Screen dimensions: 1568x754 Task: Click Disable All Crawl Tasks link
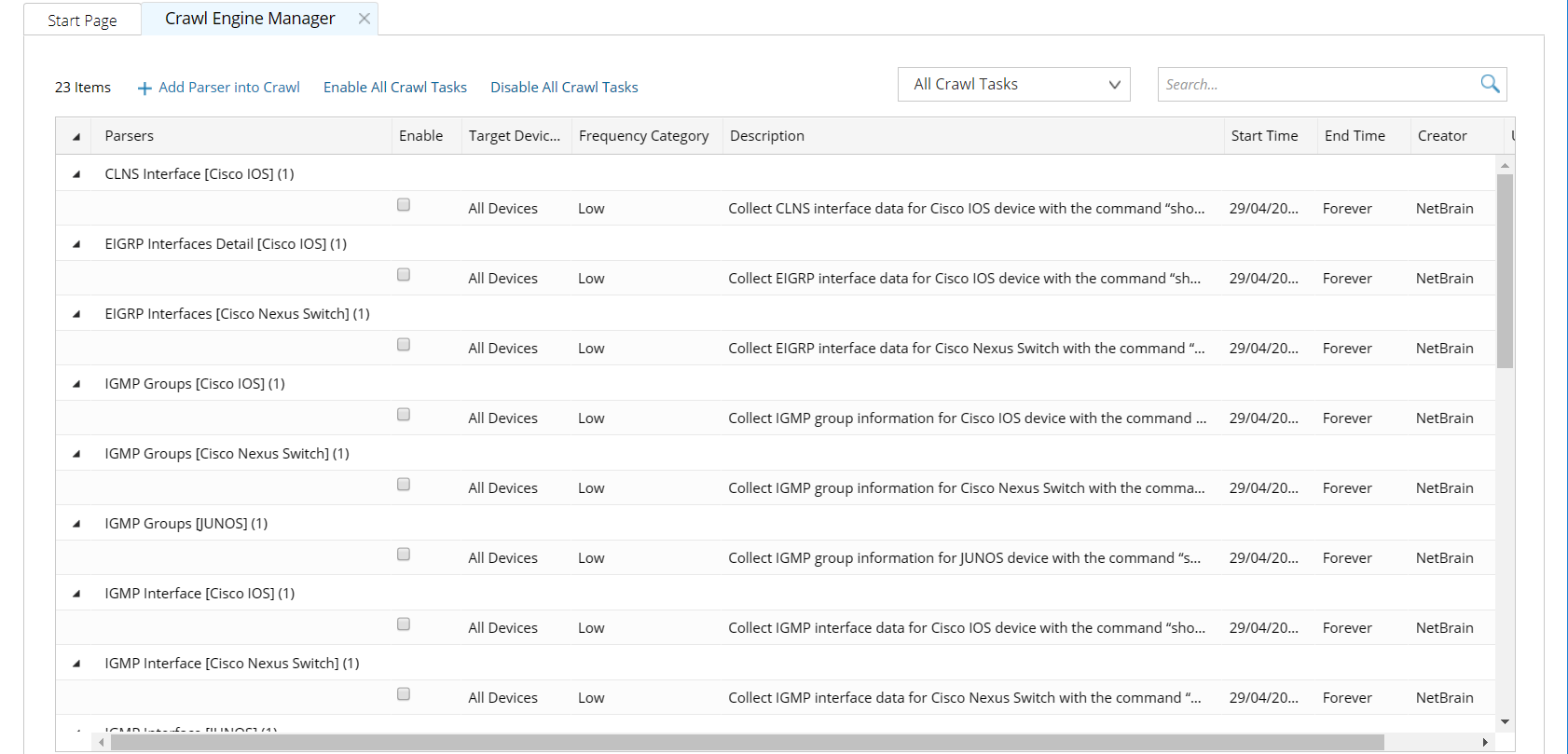(x=564, y=88)
